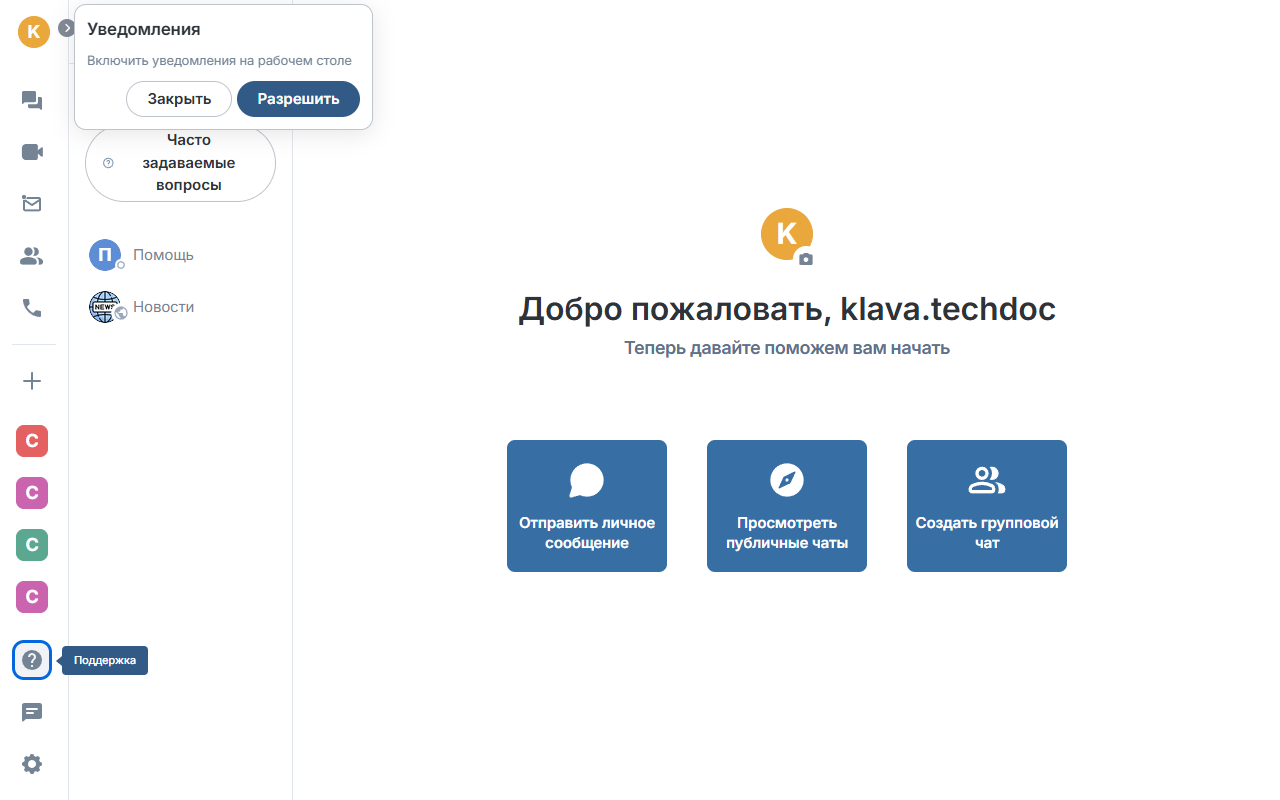1280x800 pixels.
Task: Open the feedback message icon
Action: click(32, 712)
